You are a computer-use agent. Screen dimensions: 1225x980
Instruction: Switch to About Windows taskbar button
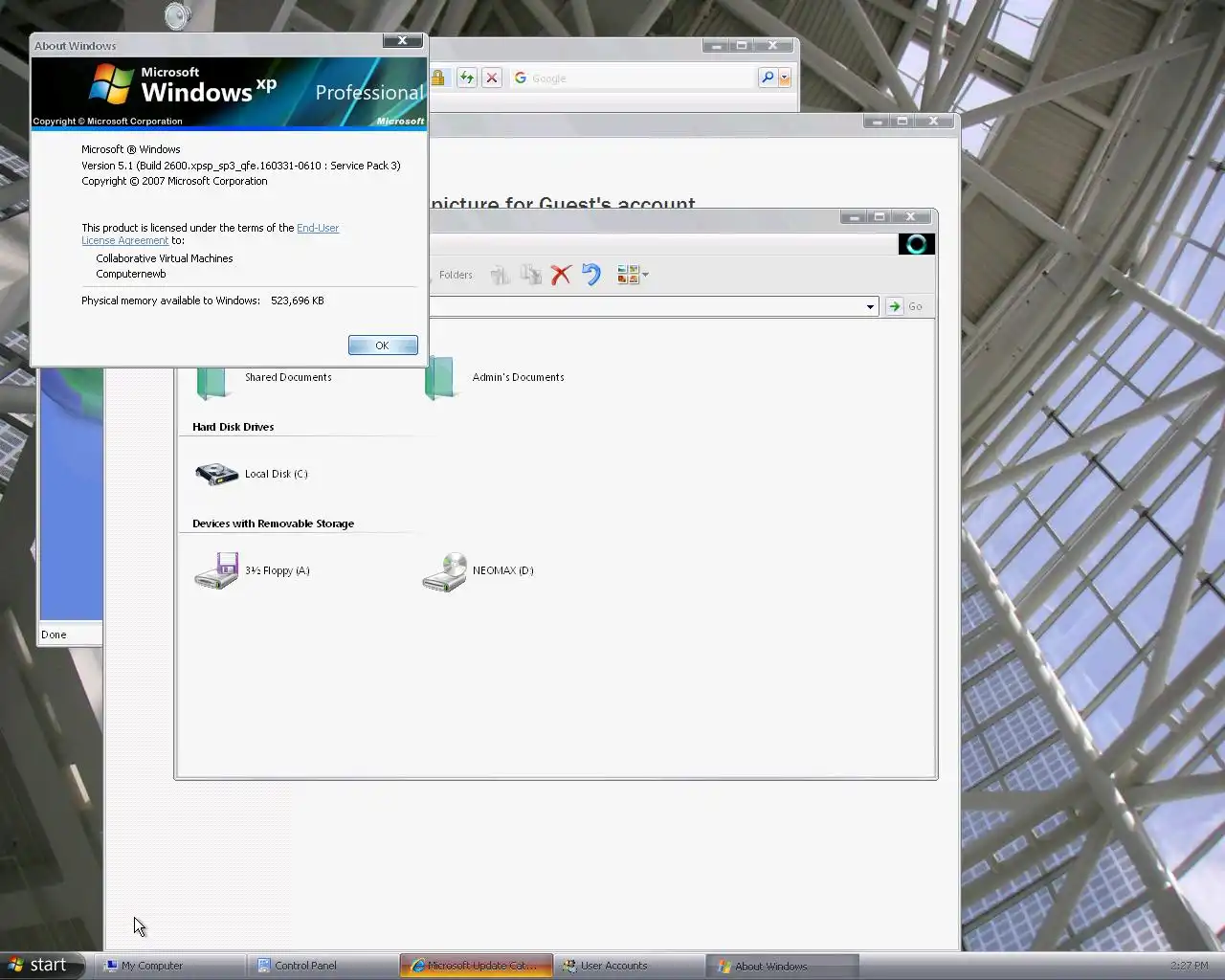[x=782, y=966]
